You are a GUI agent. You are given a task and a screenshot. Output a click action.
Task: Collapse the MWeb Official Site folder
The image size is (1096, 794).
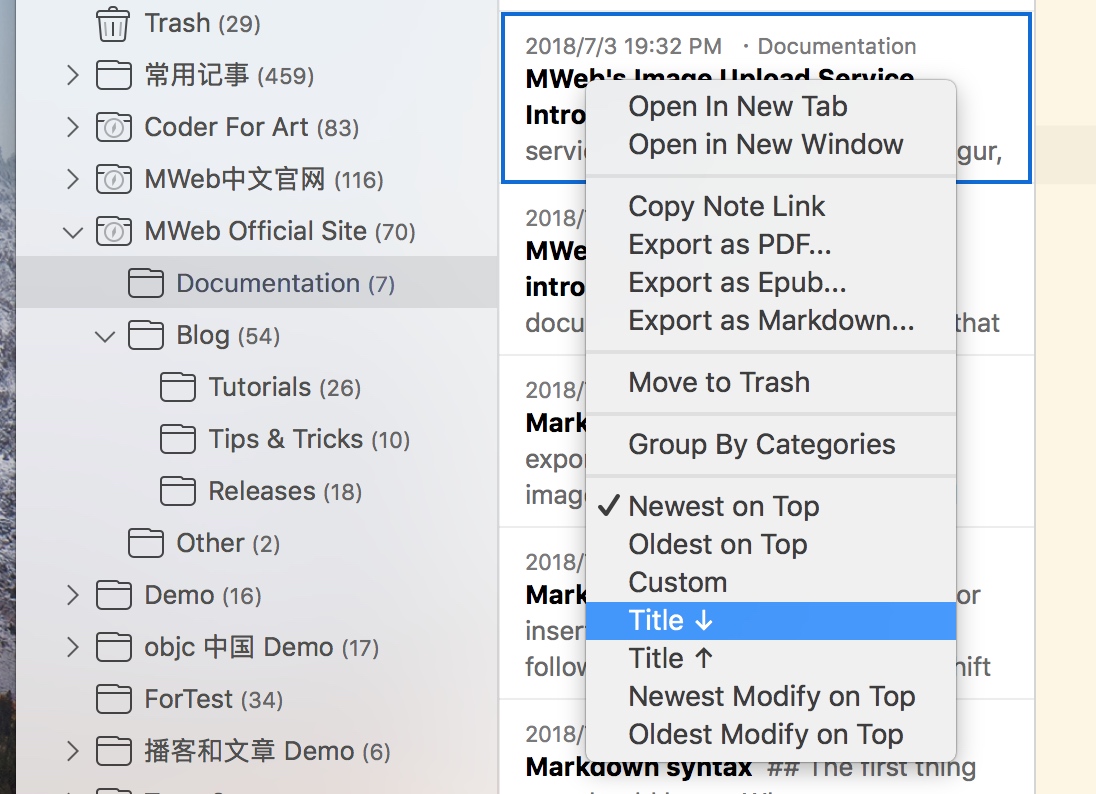(72, 232)
